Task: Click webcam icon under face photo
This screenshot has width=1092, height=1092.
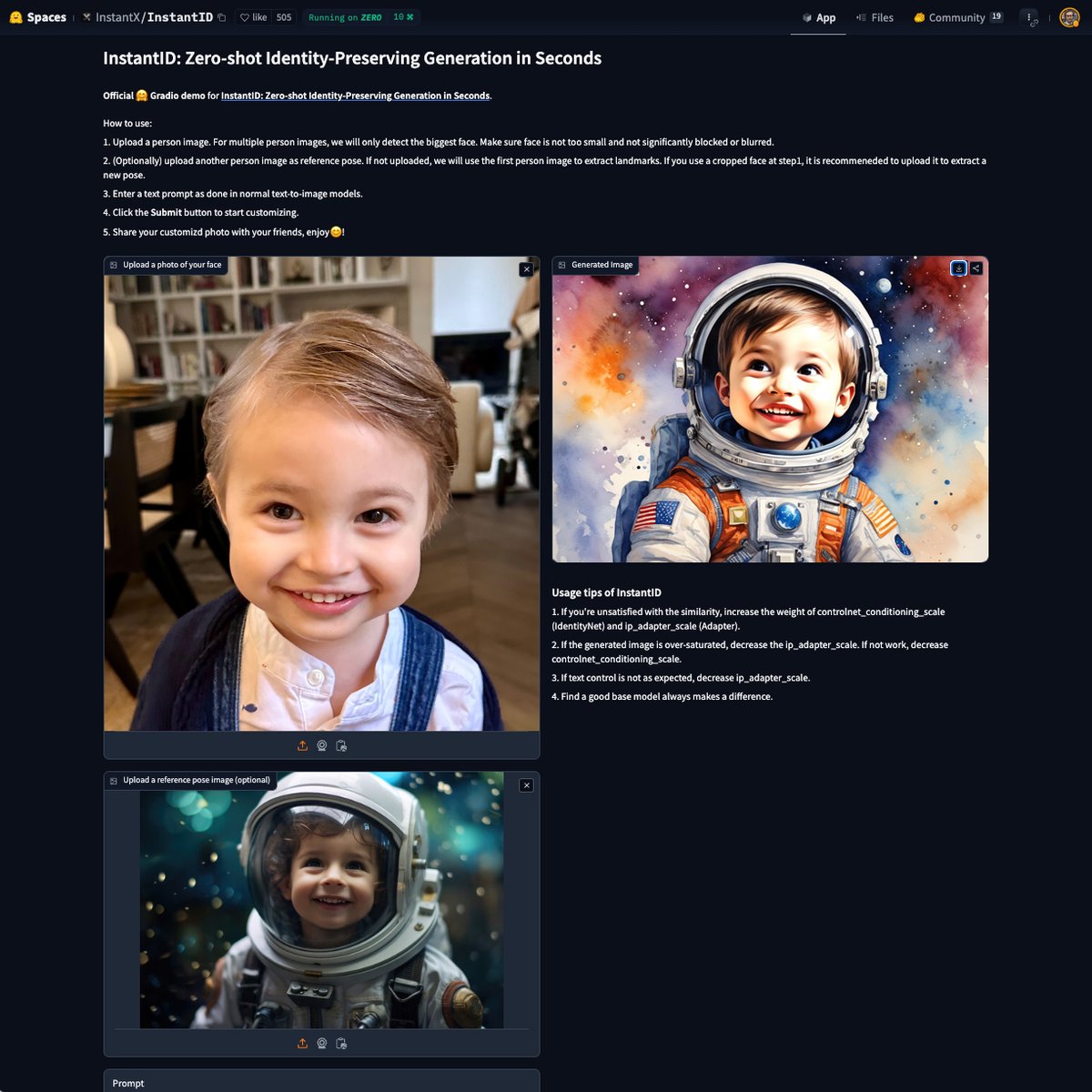Action: click(322, 745)
